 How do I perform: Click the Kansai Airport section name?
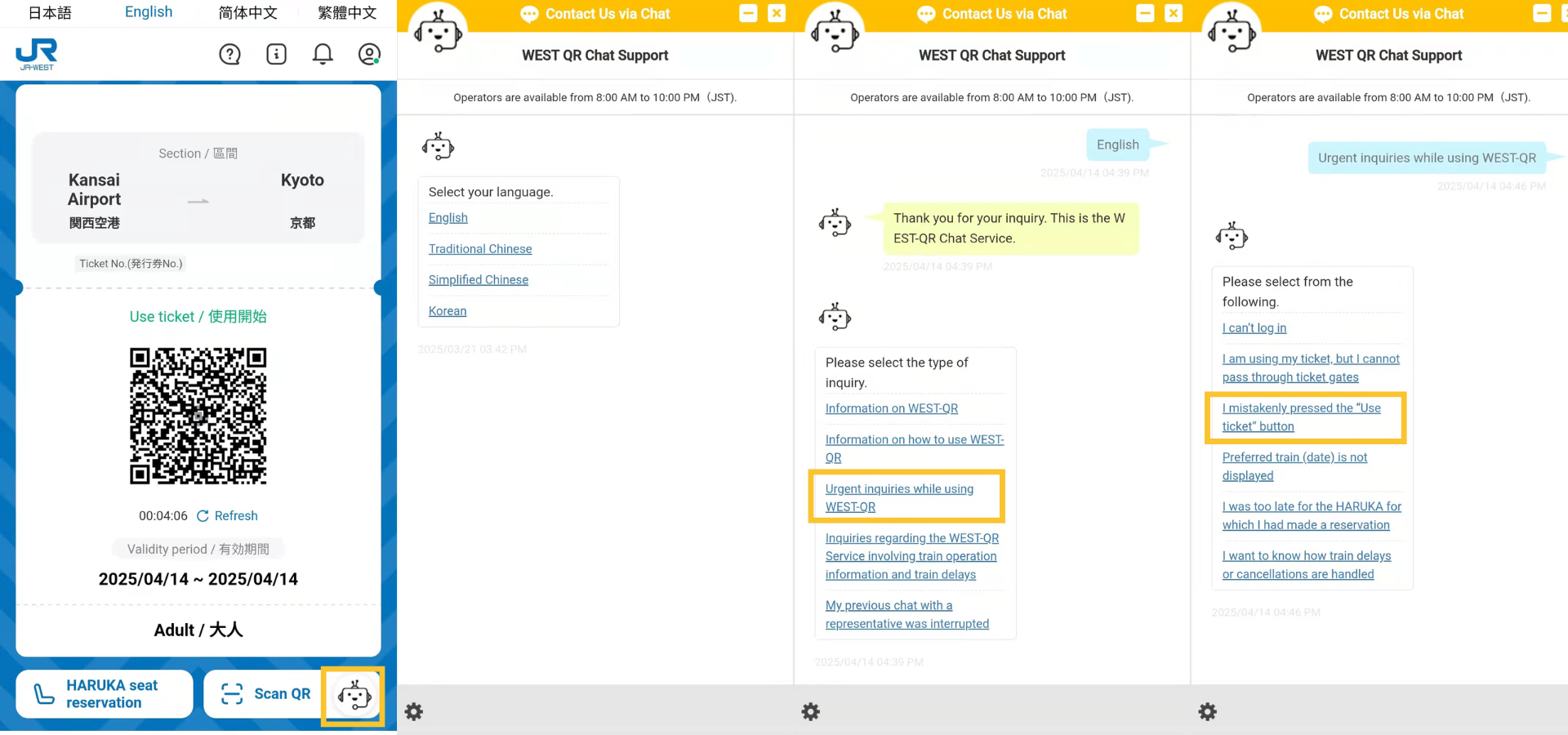(x=94, y=189)
